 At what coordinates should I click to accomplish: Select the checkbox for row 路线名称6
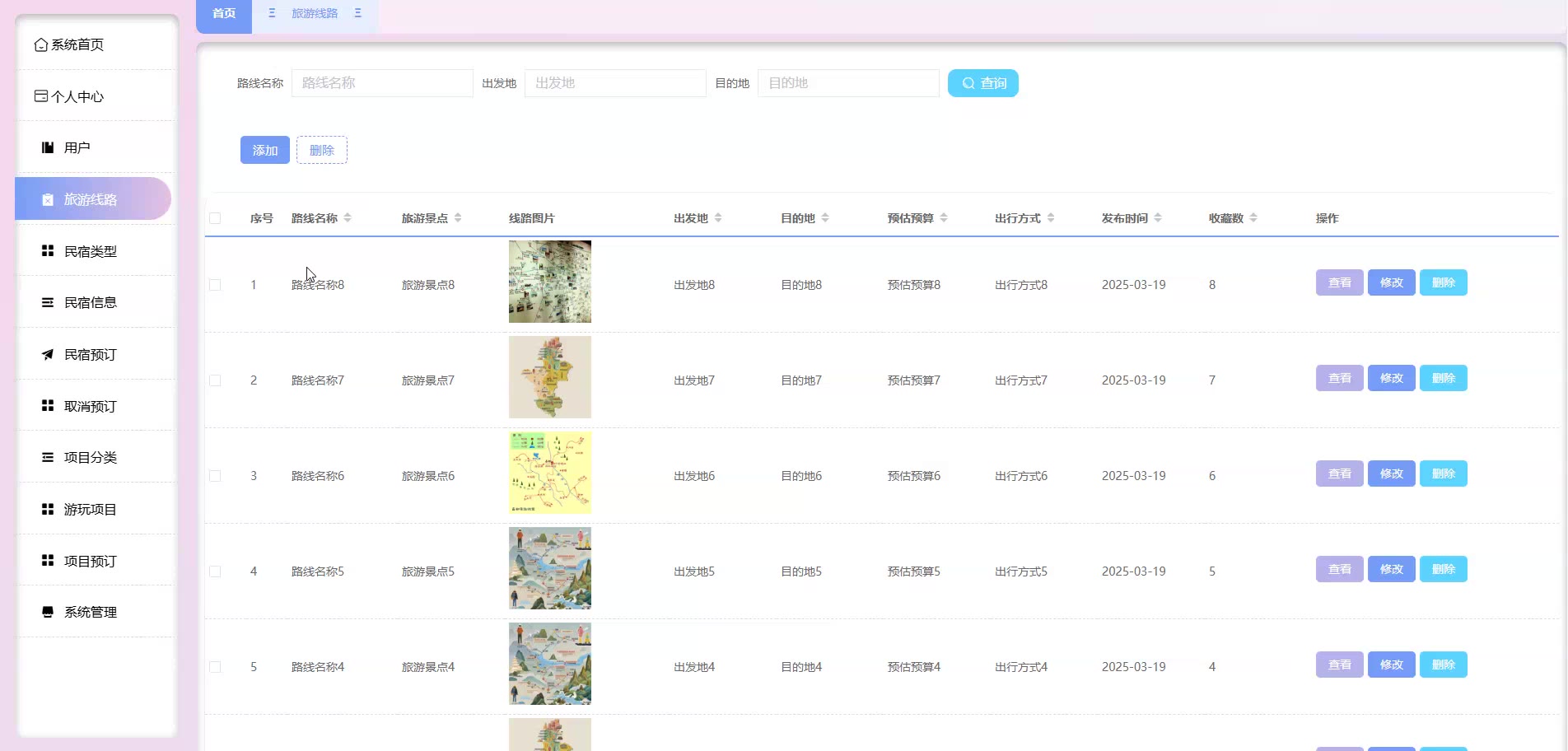pos(215,476)
